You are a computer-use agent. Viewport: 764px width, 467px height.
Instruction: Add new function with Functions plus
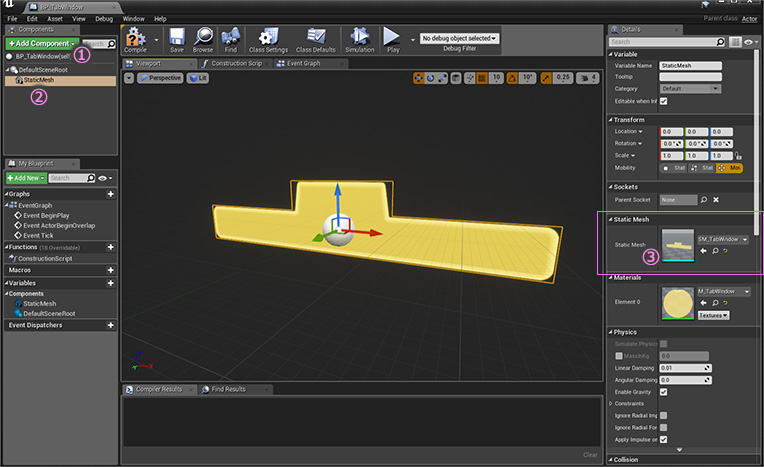(111, 247)
